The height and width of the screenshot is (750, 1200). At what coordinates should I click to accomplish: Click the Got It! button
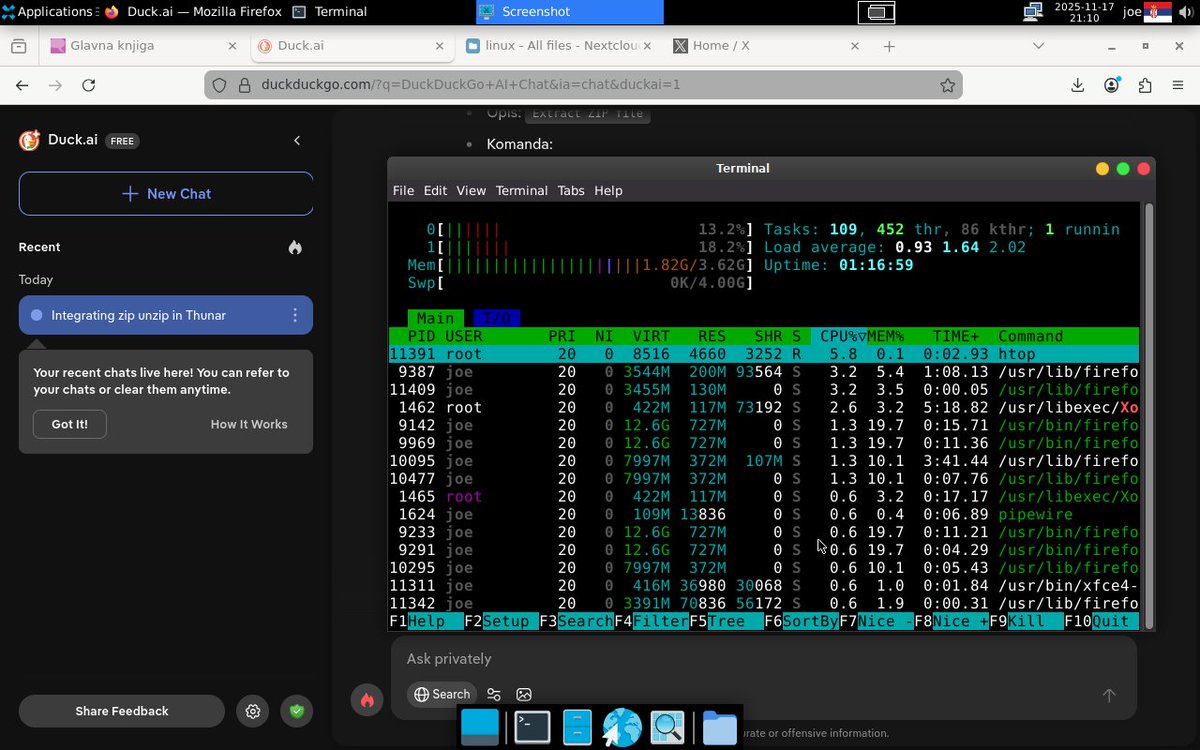click(x=69, y=424)
